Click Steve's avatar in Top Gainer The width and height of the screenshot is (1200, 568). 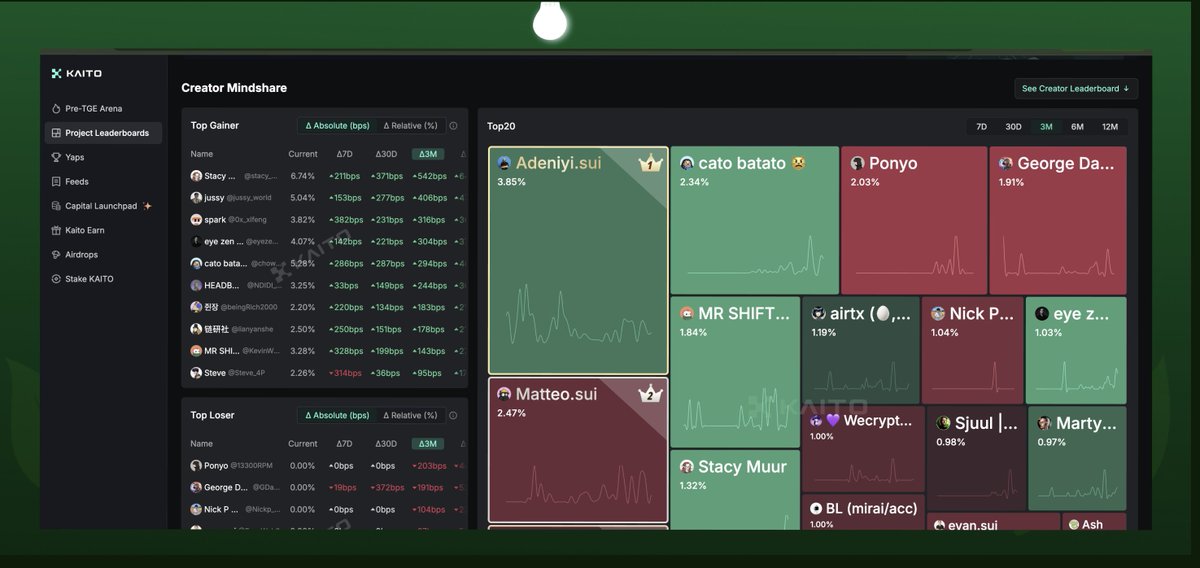pos(196,373)
